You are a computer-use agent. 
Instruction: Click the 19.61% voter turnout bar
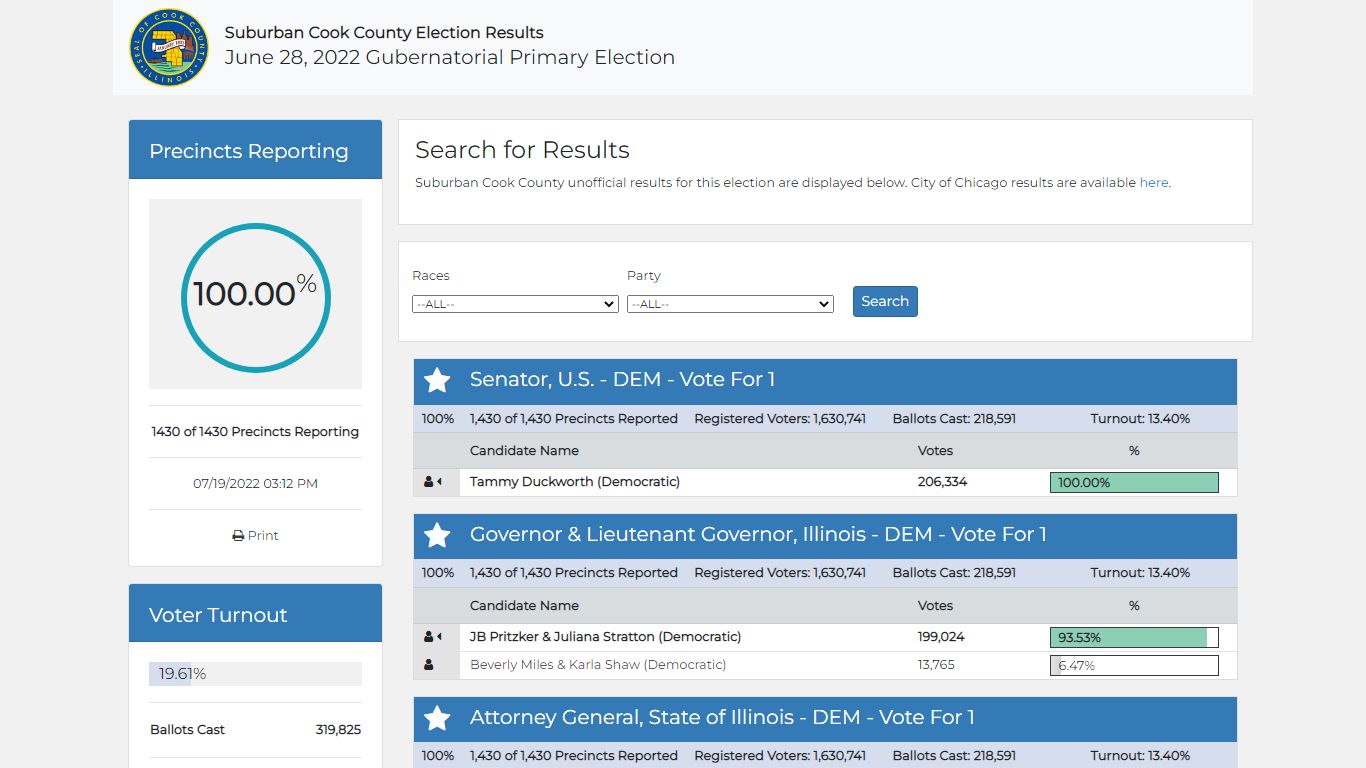click(x=255, y=674)
